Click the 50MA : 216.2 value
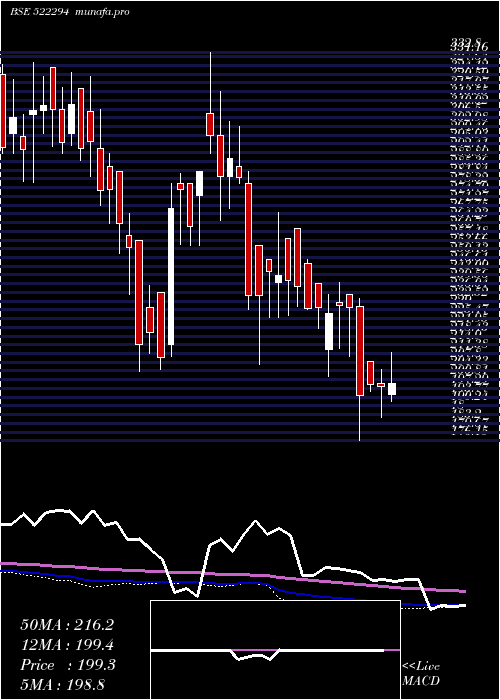Screen dimensions: 500x700 (67, 625)
